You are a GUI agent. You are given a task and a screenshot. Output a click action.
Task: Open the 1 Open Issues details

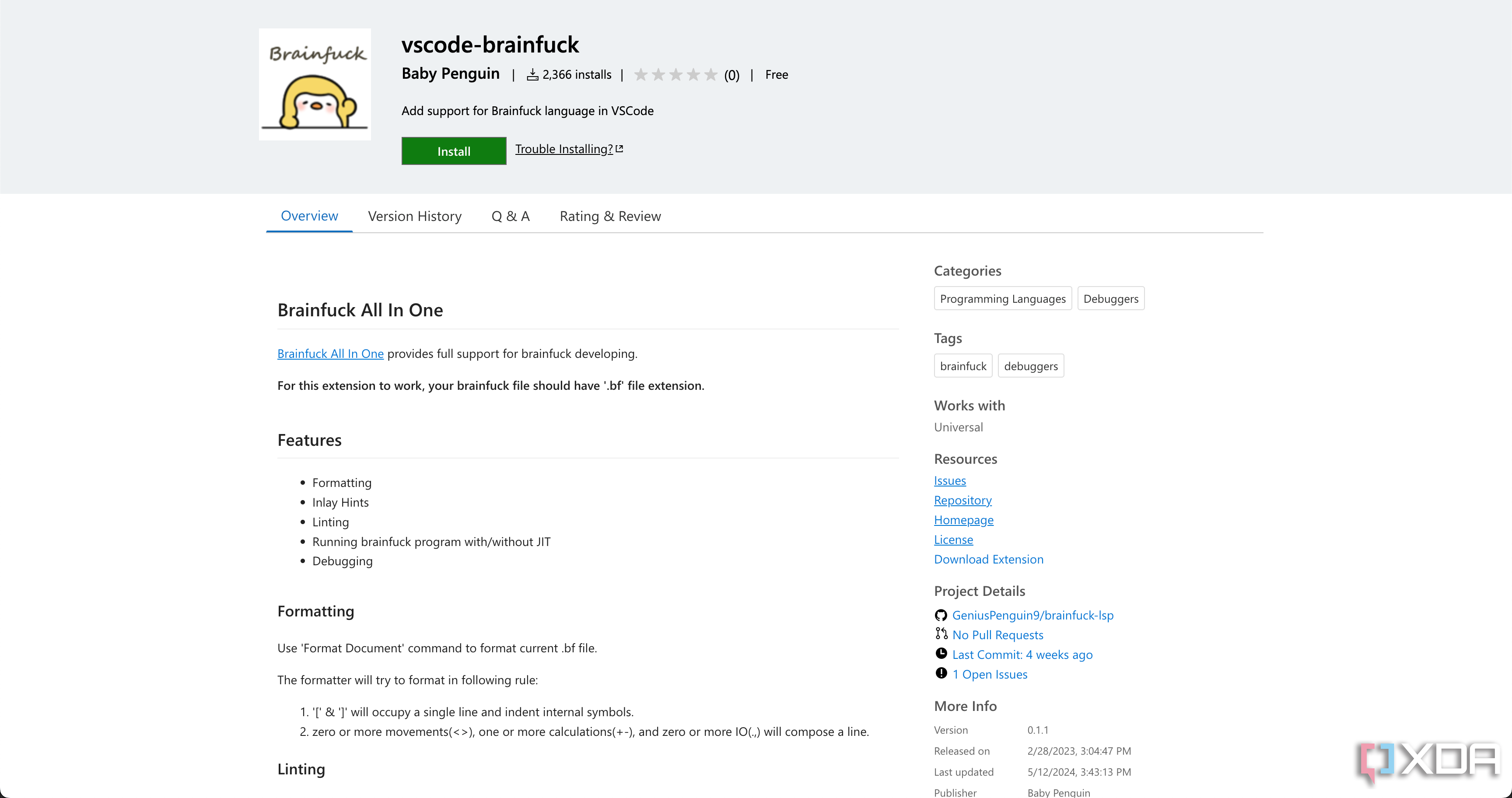990,673
